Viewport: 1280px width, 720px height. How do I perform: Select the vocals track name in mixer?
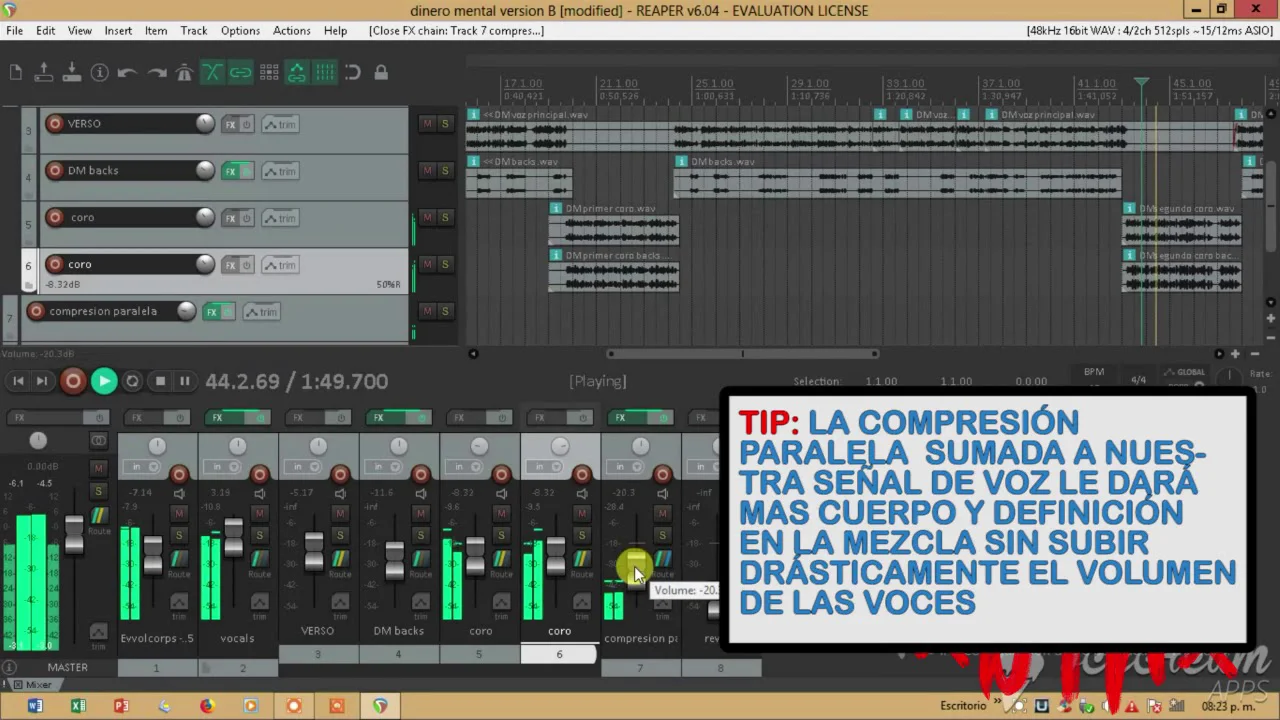click(237, 638)
